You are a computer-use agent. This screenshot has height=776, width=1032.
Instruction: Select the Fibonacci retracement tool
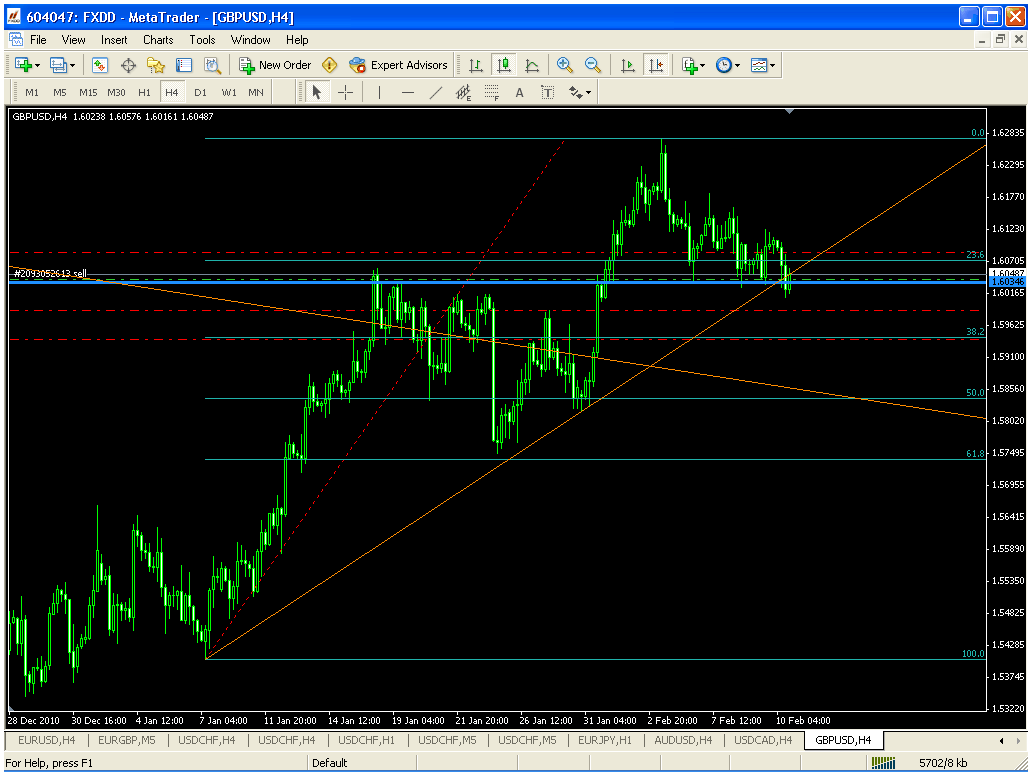point(491,93)
